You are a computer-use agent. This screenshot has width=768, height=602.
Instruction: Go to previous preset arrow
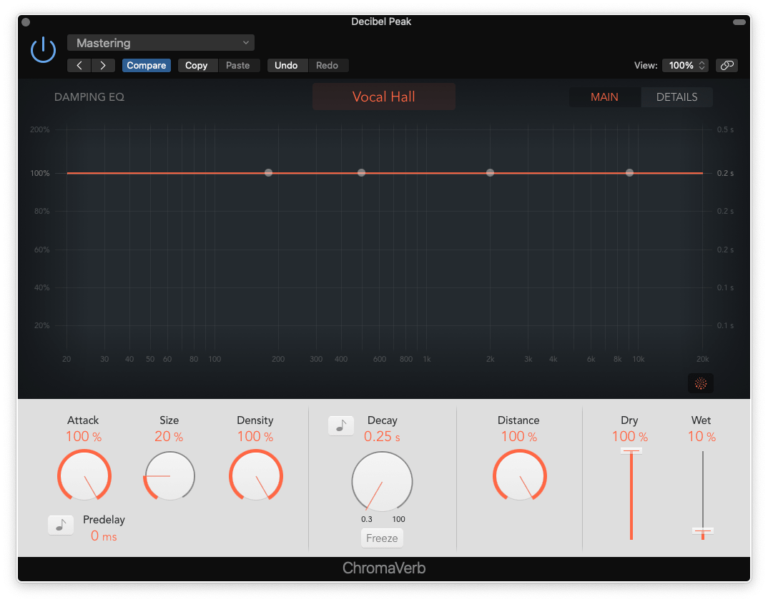coord(80,65)
